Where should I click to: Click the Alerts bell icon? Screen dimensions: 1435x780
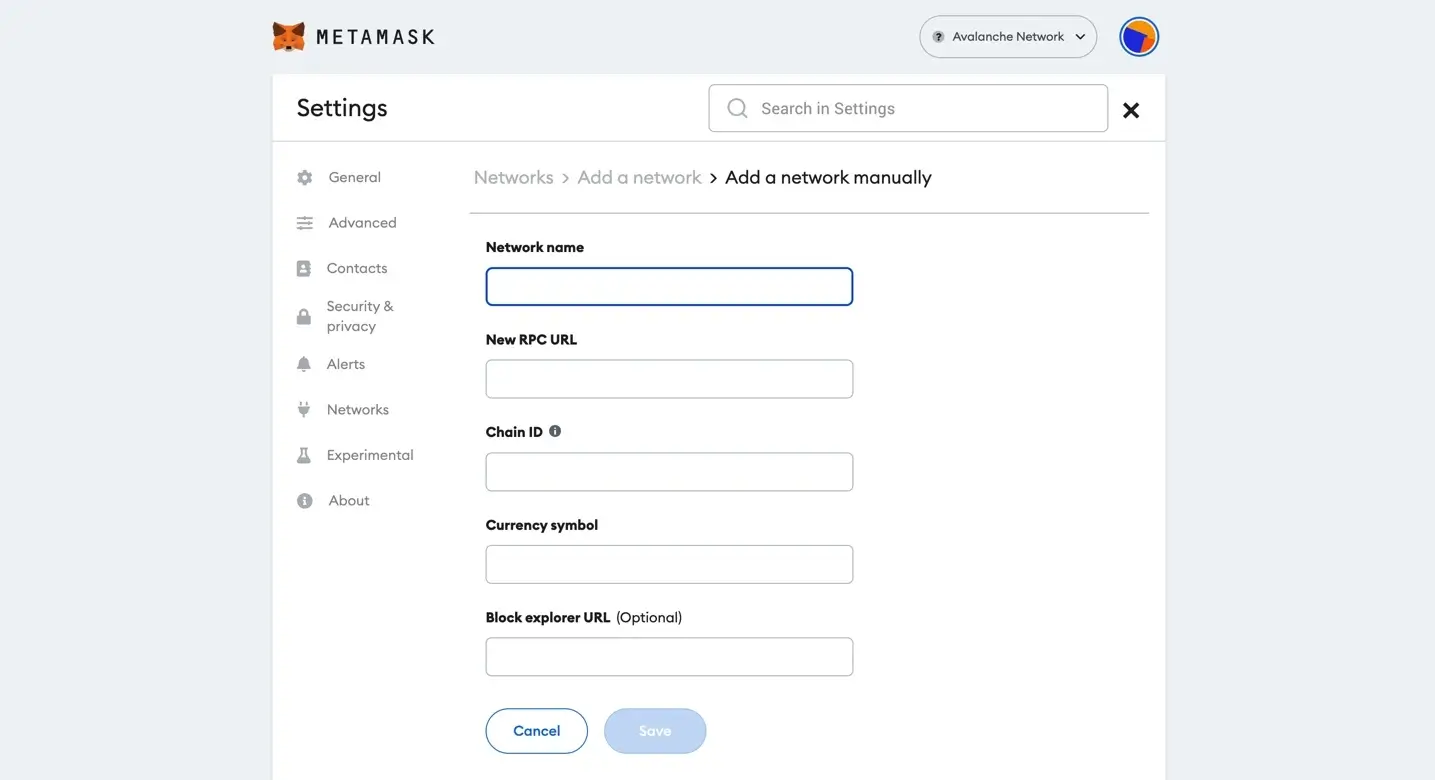pyautogui.click(x=304, y=365)
